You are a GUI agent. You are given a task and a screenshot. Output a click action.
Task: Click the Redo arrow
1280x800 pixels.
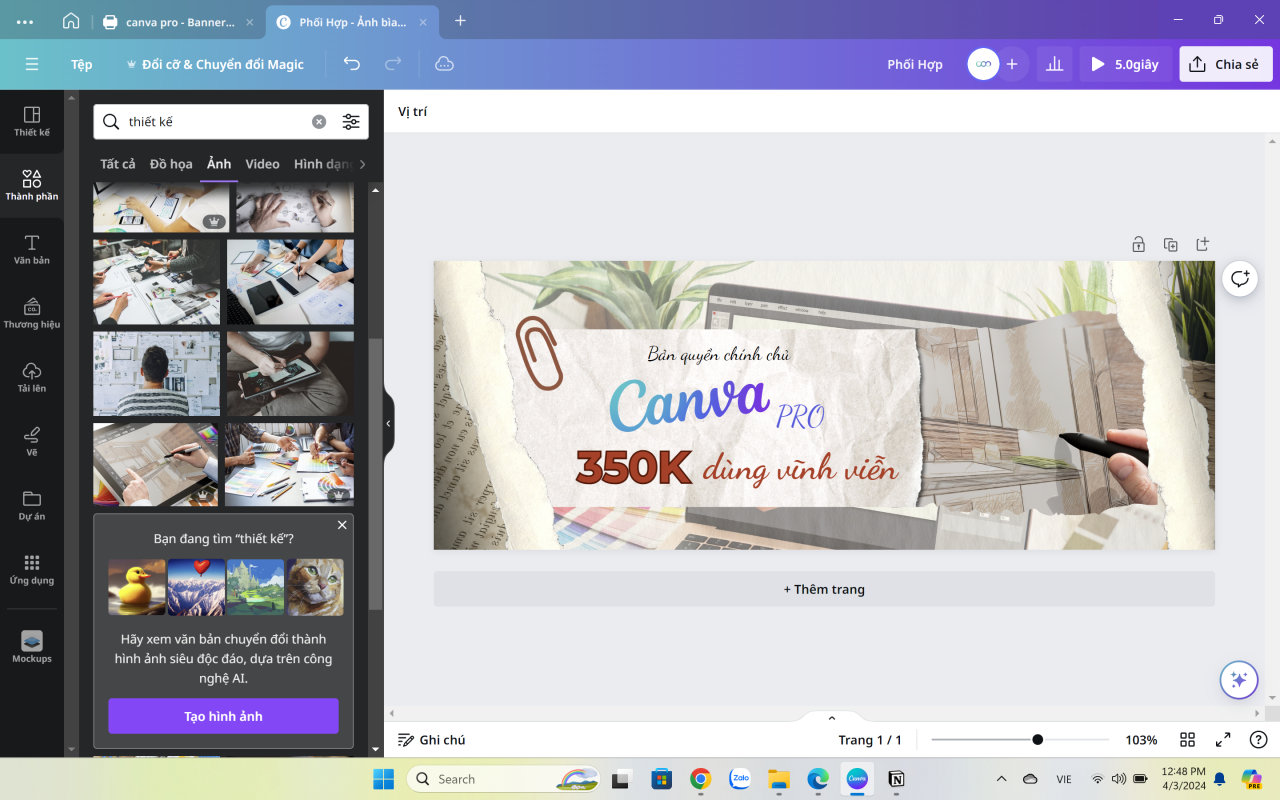(x=393, y=64)
